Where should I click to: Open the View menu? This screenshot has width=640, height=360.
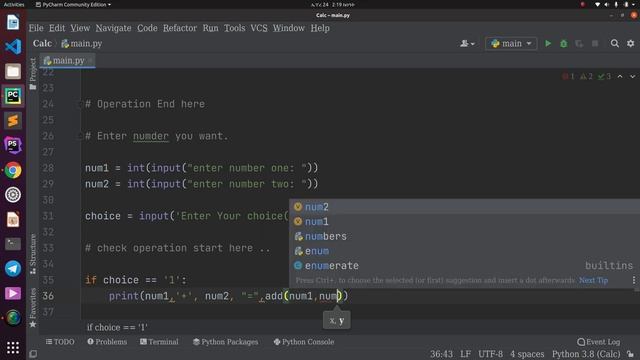(80, 28)
